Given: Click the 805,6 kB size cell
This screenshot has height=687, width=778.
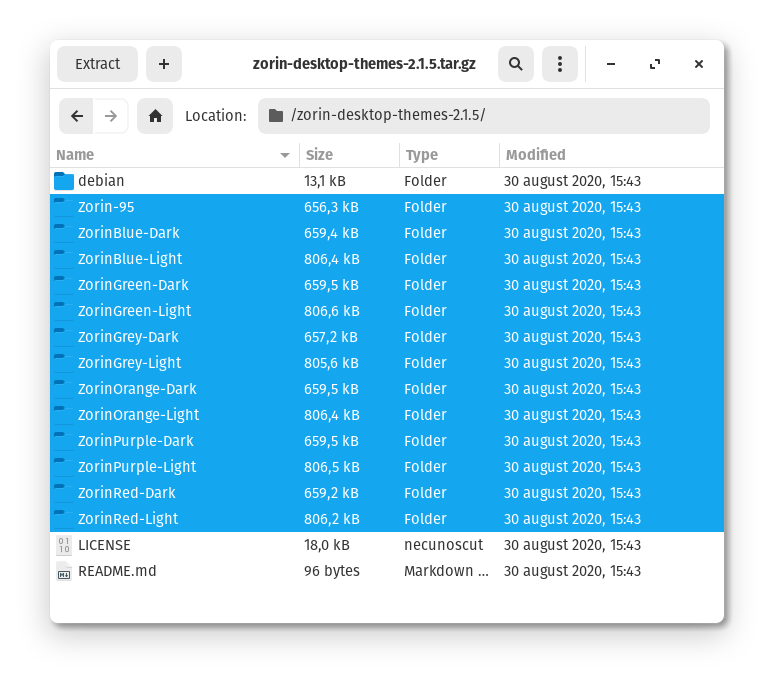Looking at the screenshot, I should [332, 363].
